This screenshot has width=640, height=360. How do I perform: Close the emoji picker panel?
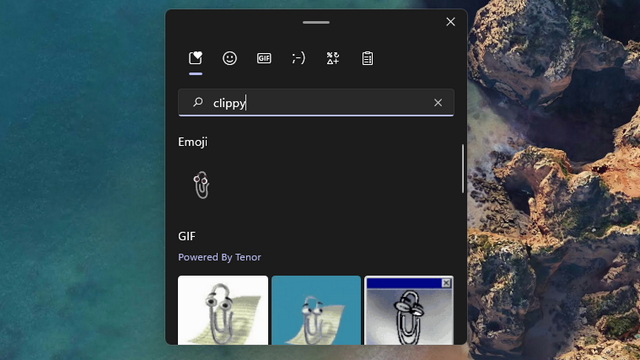point(451,22)
